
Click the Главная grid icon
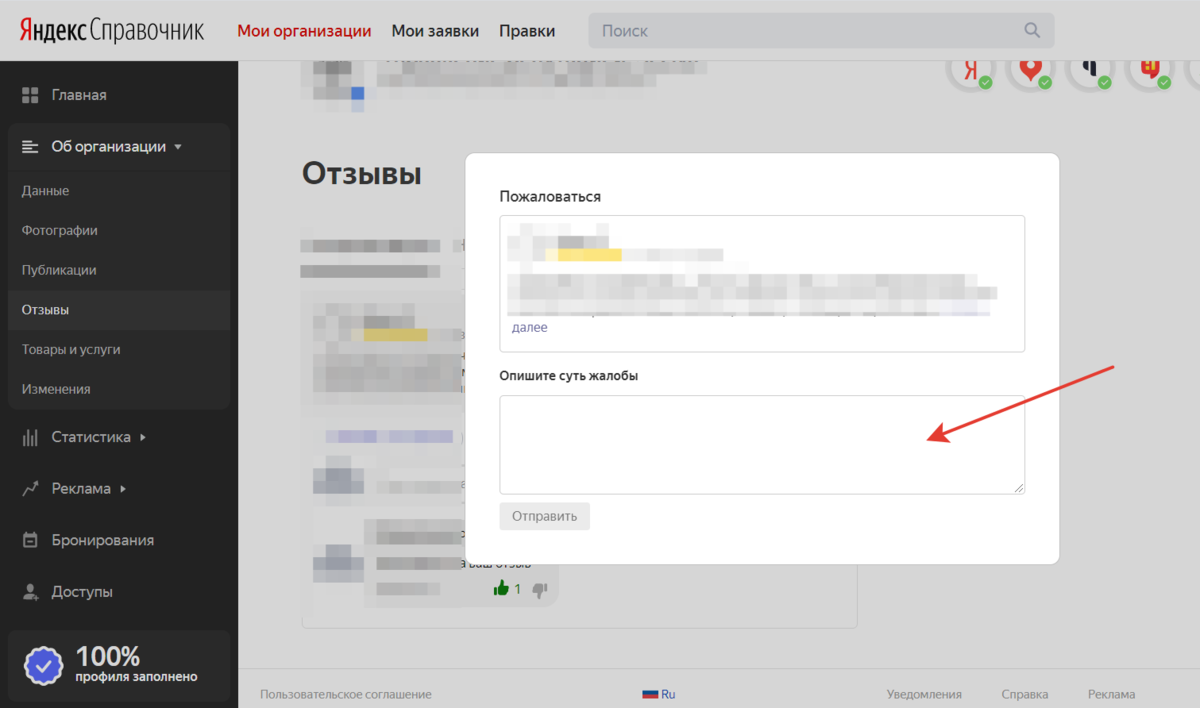pyautogui.click(x=30, y=95)
